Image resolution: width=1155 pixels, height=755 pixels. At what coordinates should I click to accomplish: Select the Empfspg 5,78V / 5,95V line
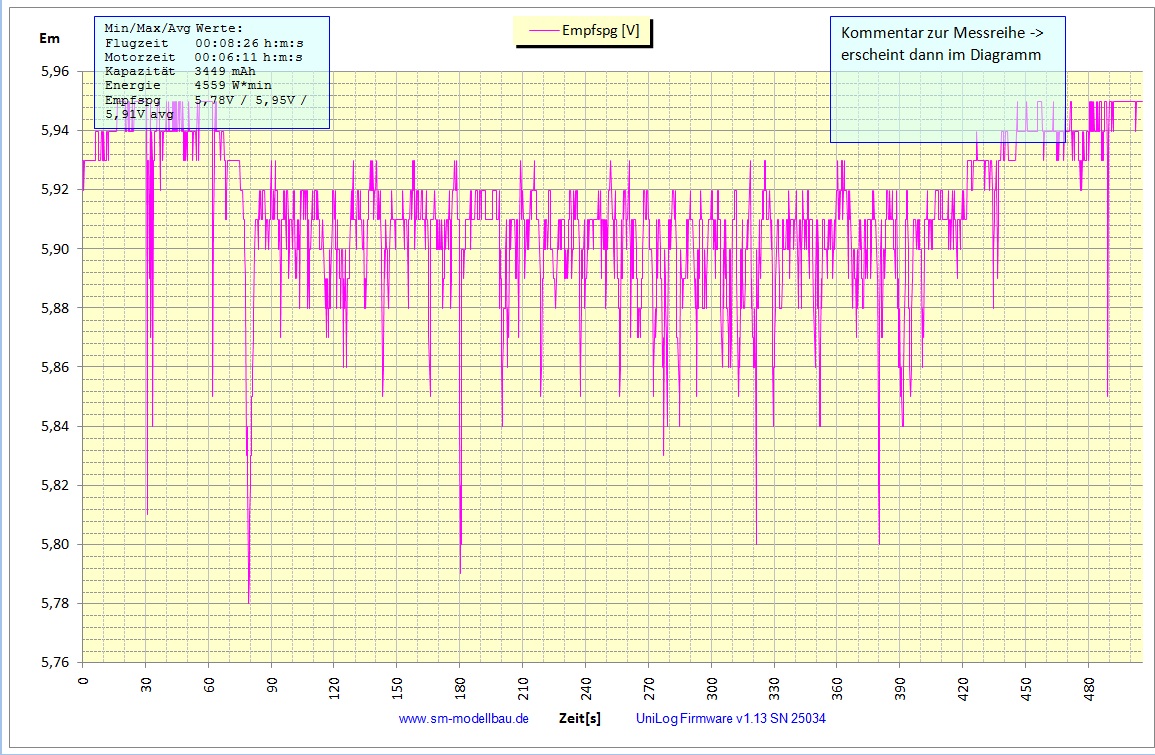[x=206, y=100]
